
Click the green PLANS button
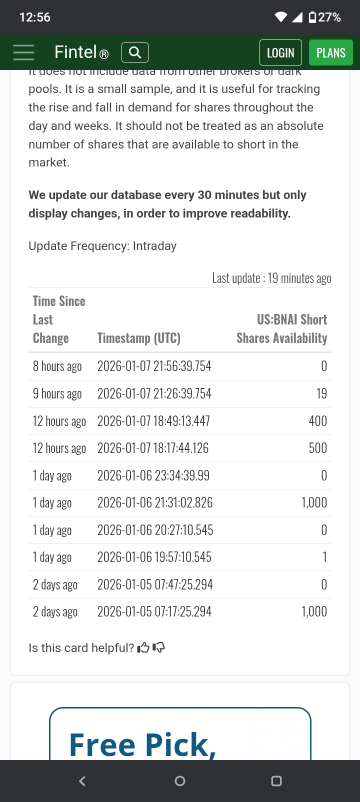pos(331,53)
